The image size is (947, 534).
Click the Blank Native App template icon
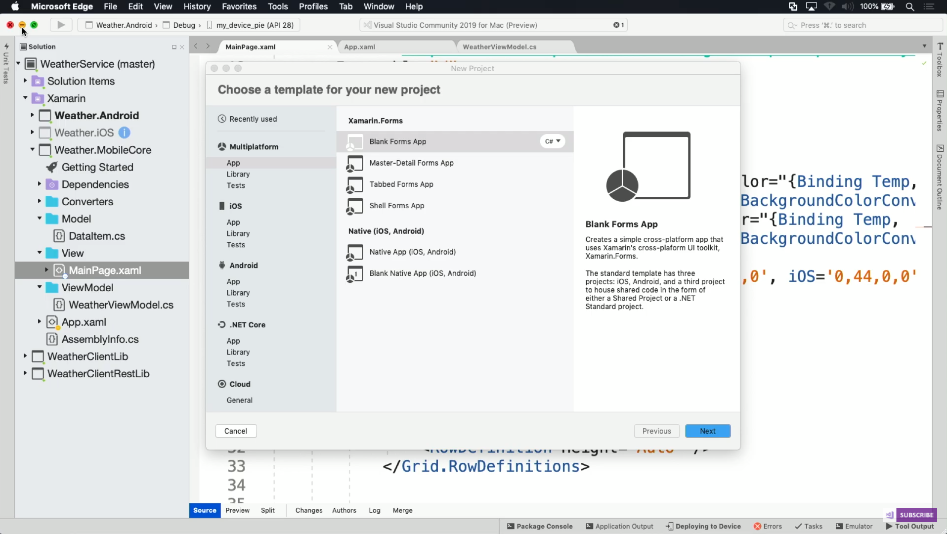(355, 274)
